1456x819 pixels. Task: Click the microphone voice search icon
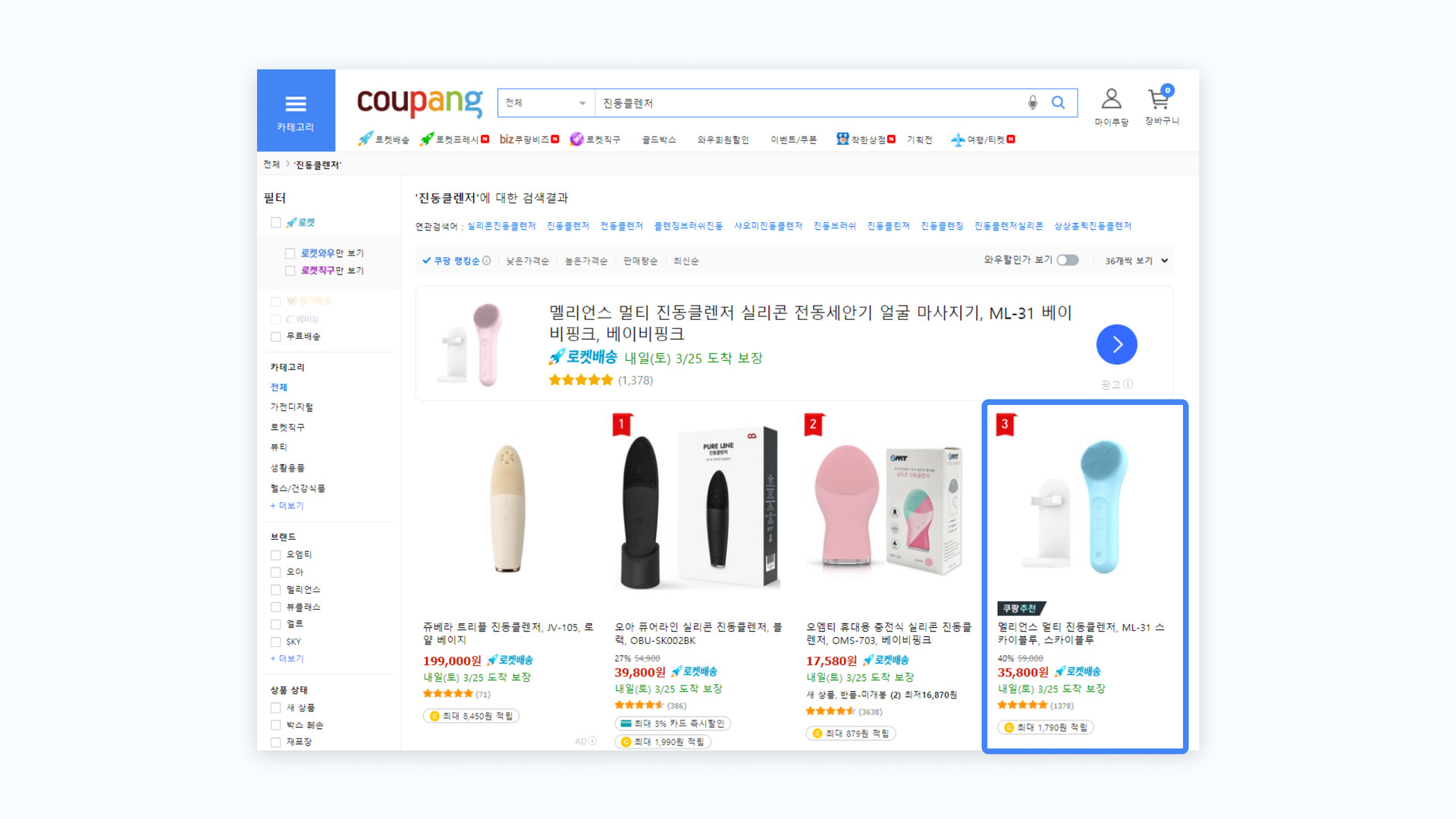[1032, 102]
